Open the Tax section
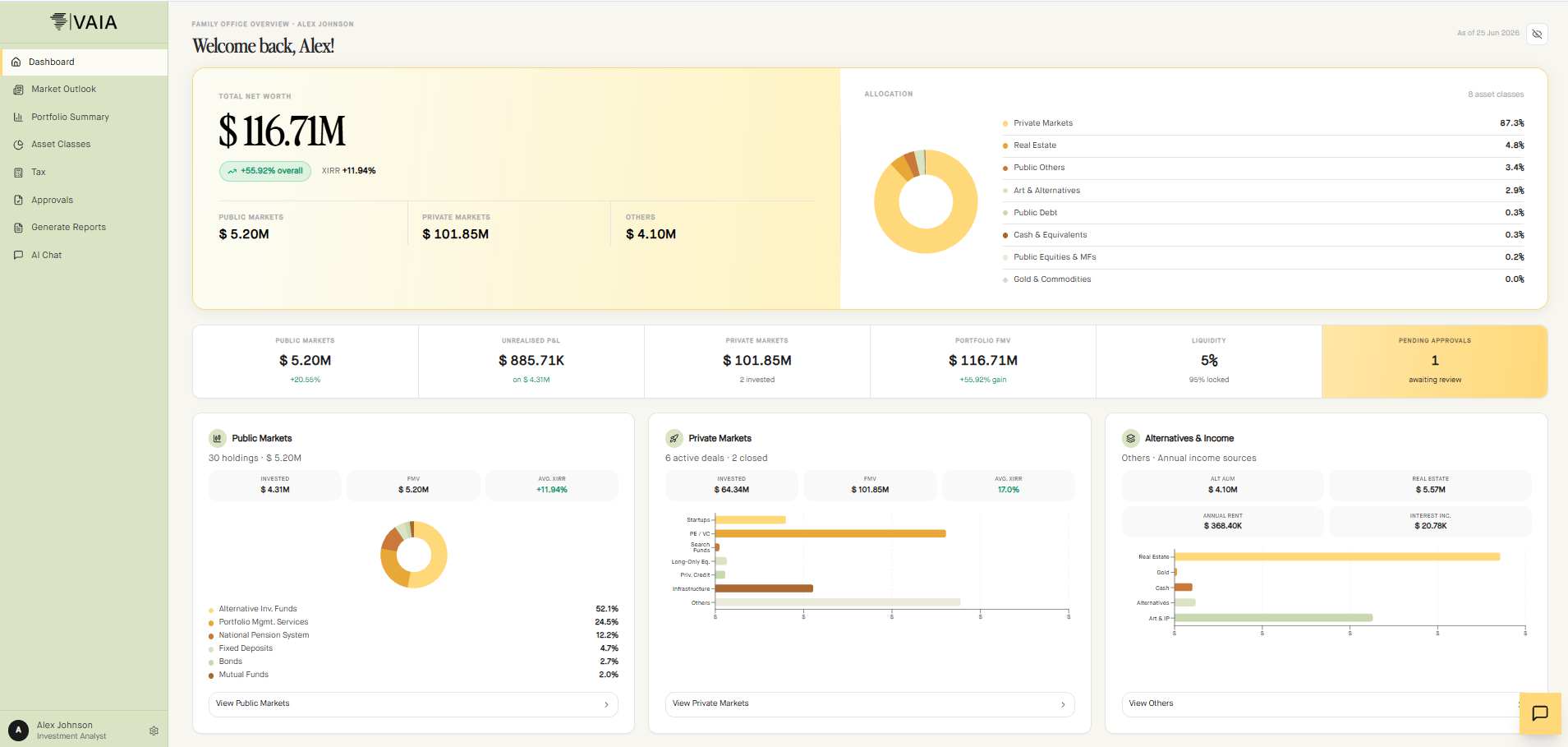 tap(85, 173)
